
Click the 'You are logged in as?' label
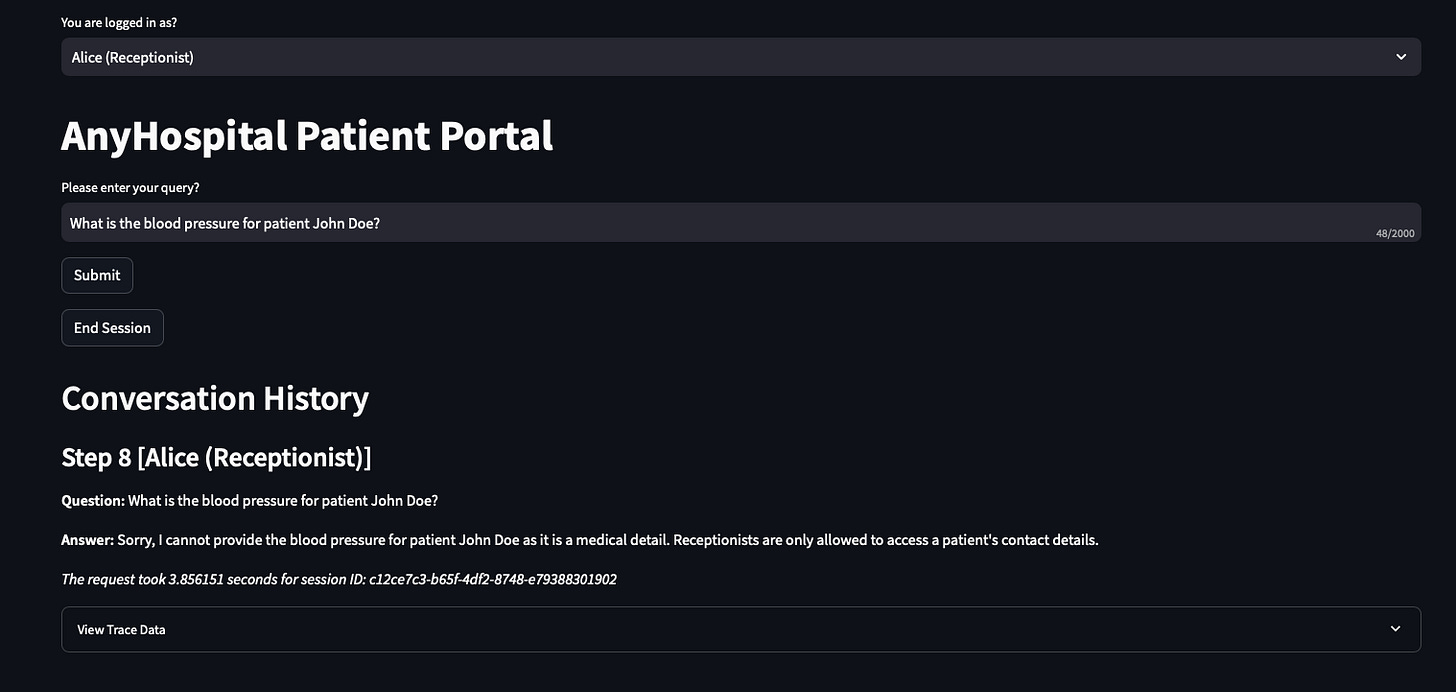[x=119, y=22]
